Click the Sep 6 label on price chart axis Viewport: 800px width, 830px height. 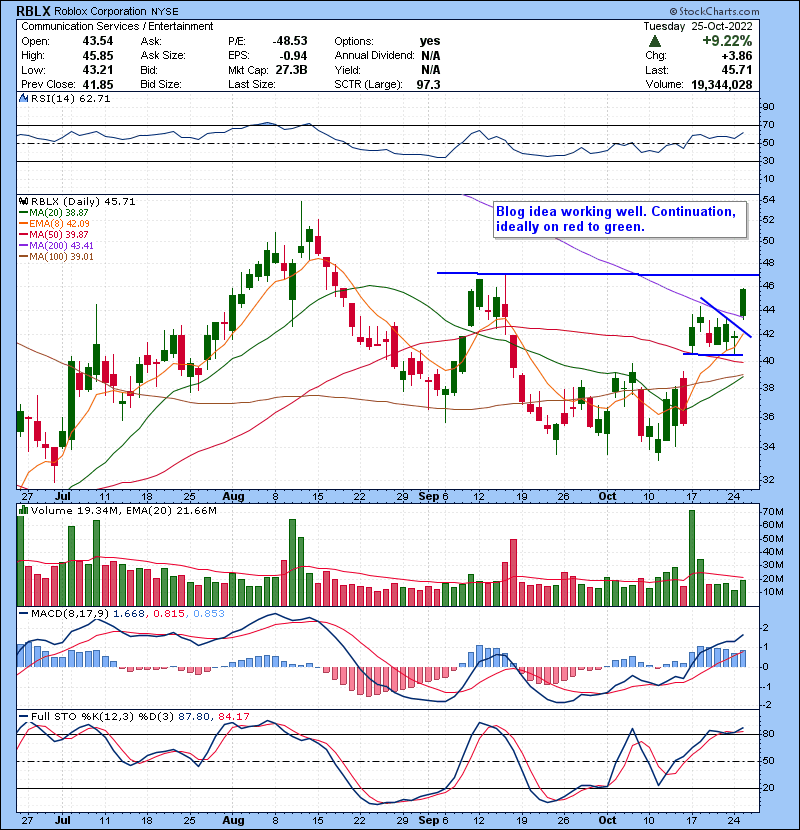pos(433,497)
